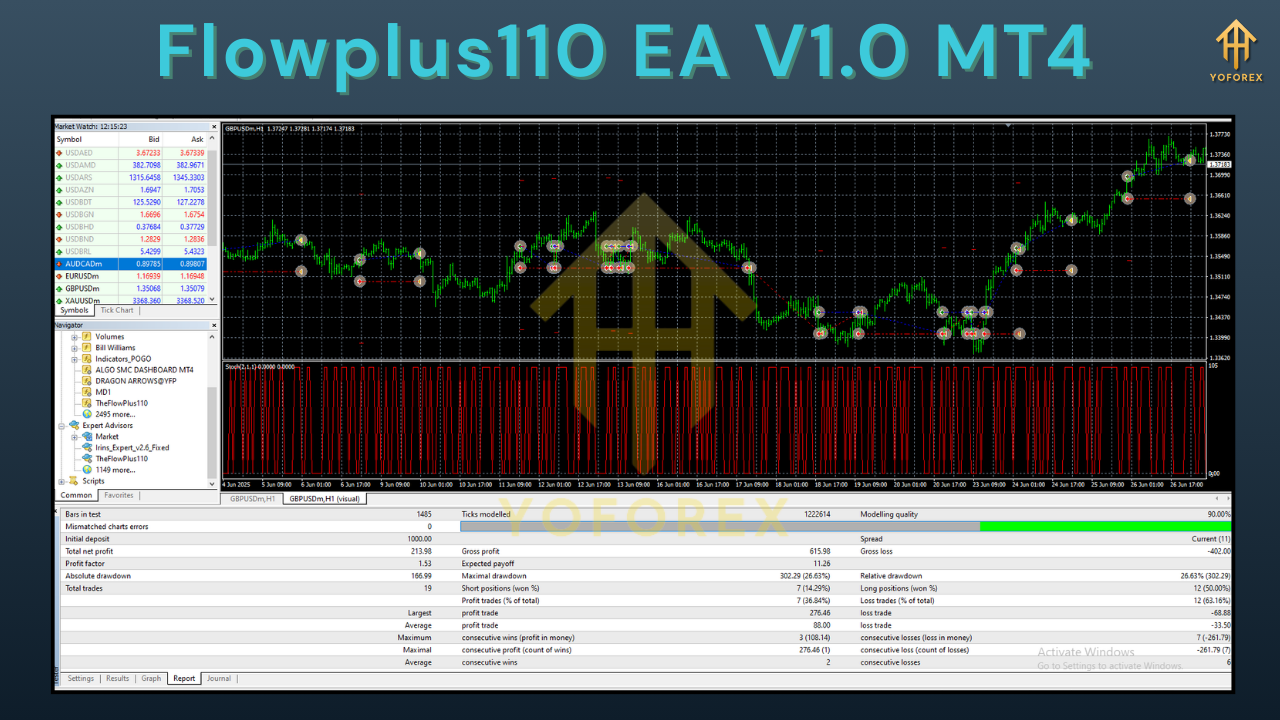Viewport: 1280px width, 720px height.
Task: Expand the Indicators_POGO group
Action: pos(75,359)
